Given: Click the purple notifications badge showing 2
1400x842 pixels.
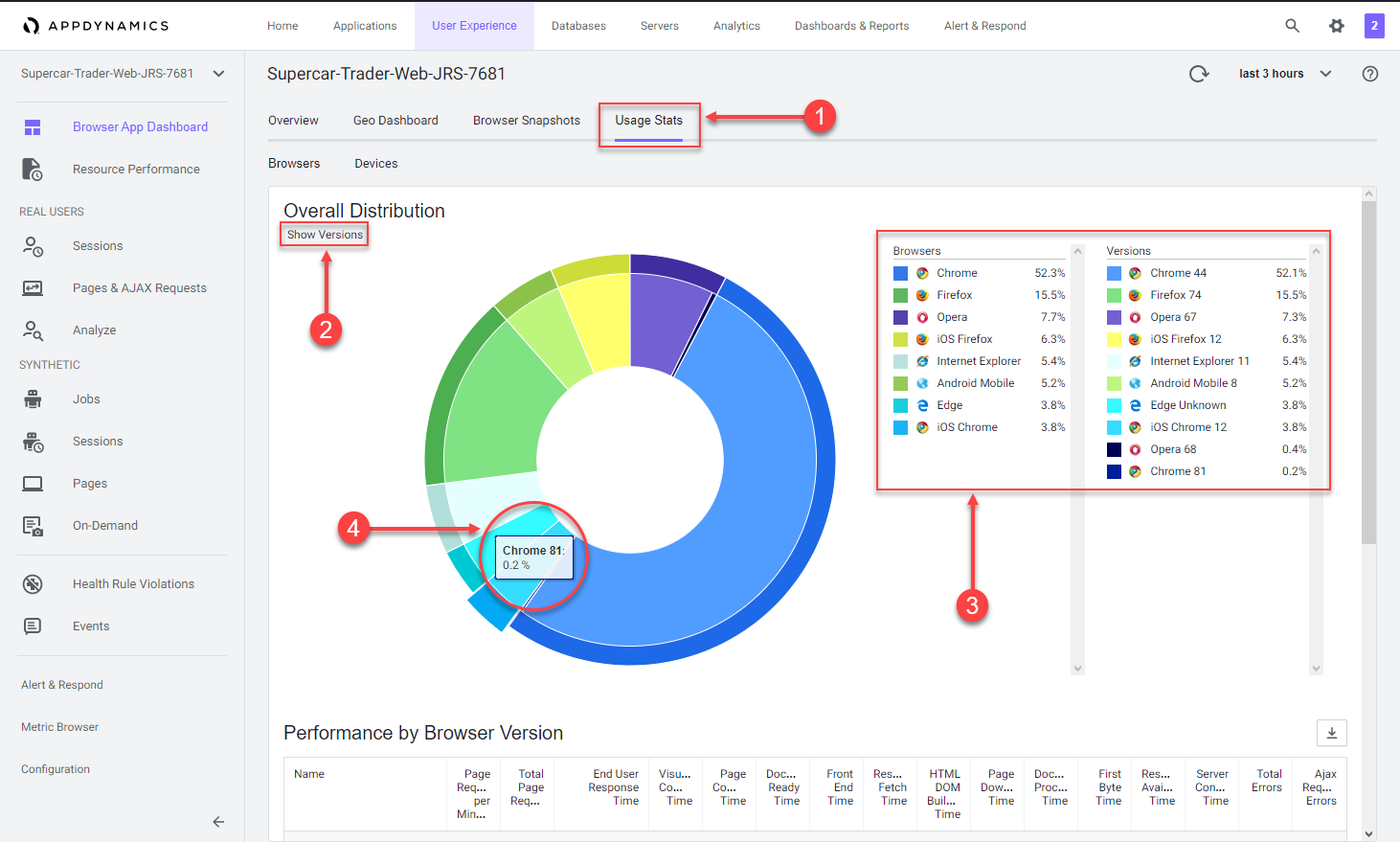Looking at the screenshot, I should pos(1374,26).
